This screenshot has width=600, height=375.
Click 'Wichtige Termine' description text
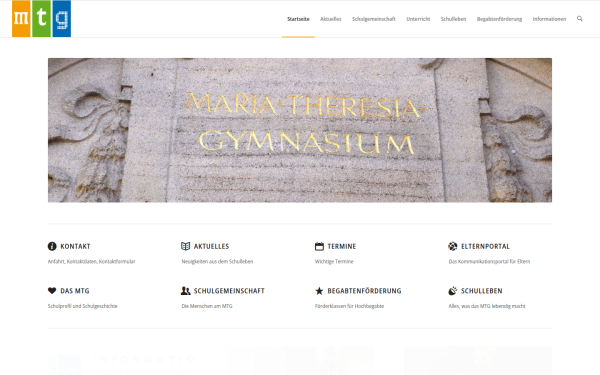point(334,262)
